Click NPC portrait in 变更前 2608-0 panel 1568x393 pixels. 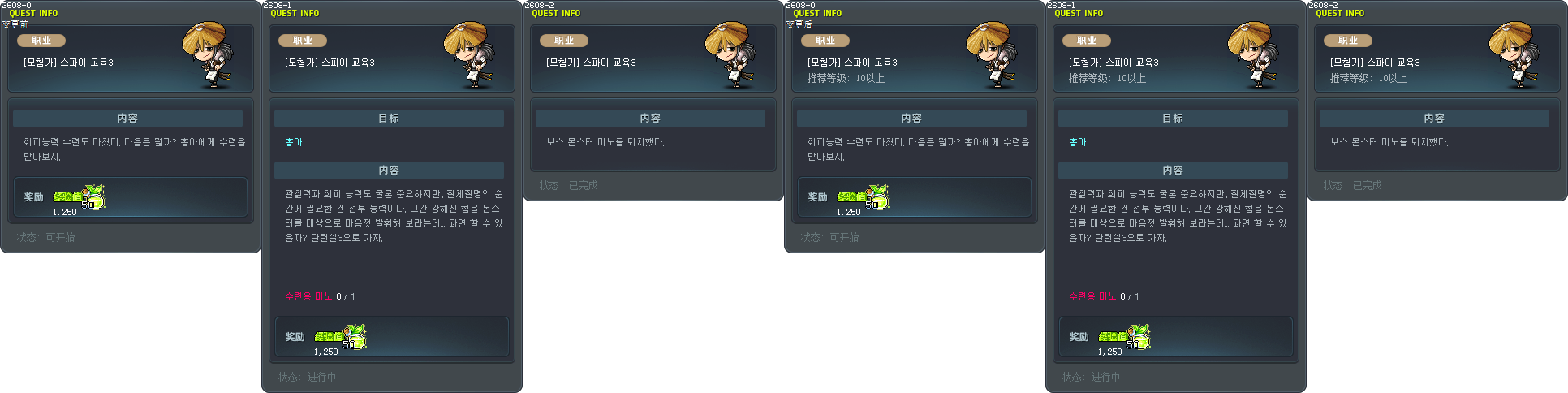coord(207,55)
